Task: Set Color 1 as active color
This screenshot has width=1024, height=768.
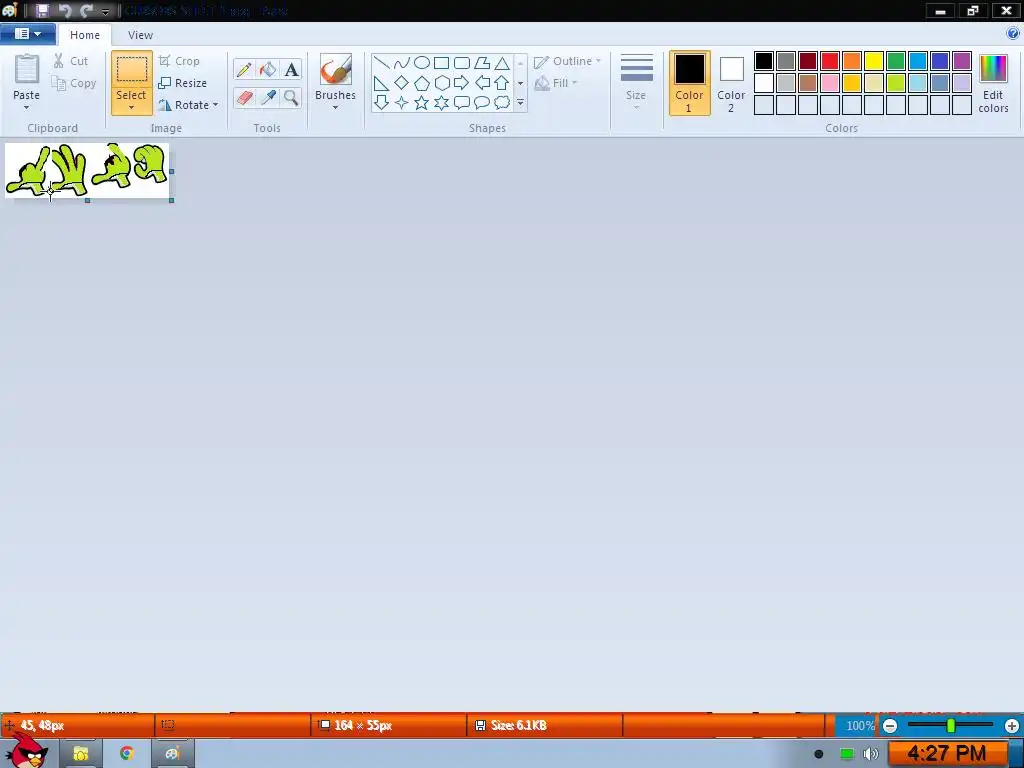Action: [689, 83]
